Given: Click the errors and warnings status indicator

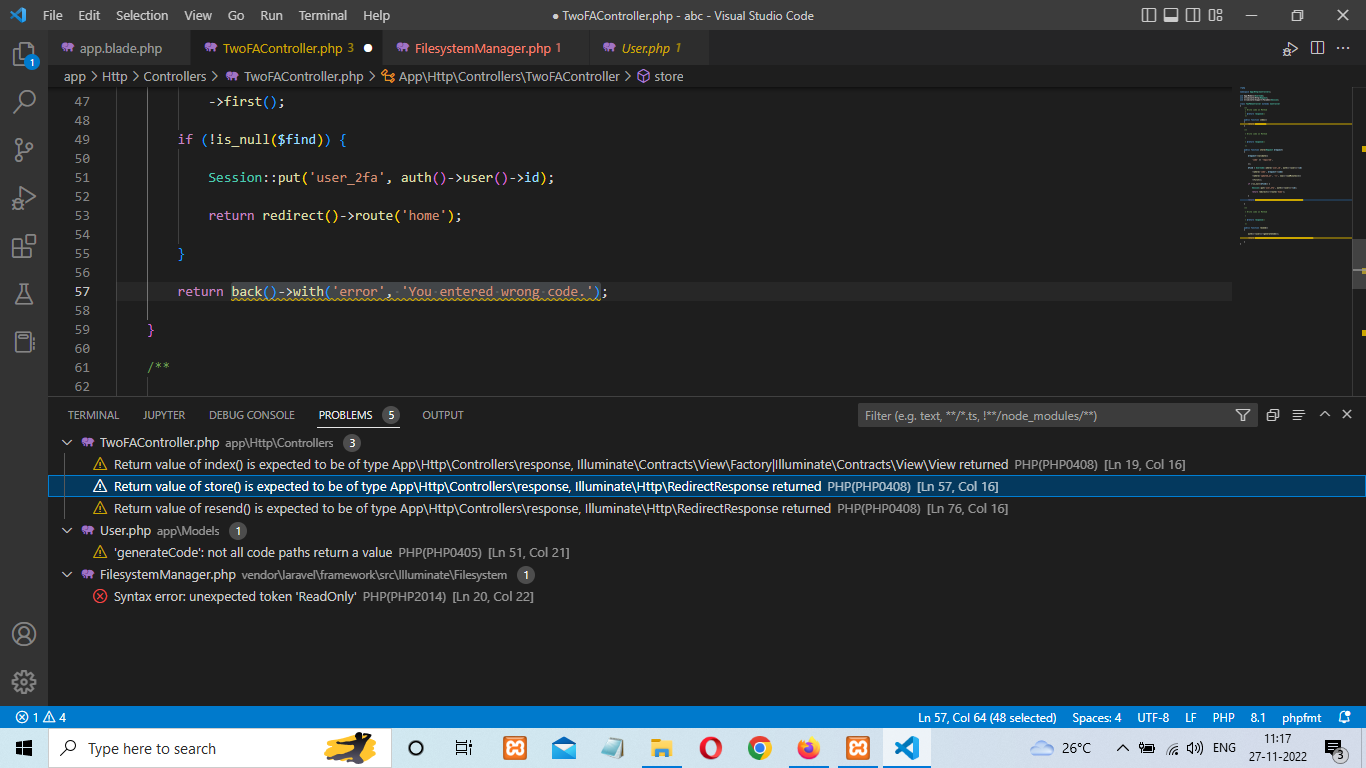Looking at the screenshot, I should point(41,718).
